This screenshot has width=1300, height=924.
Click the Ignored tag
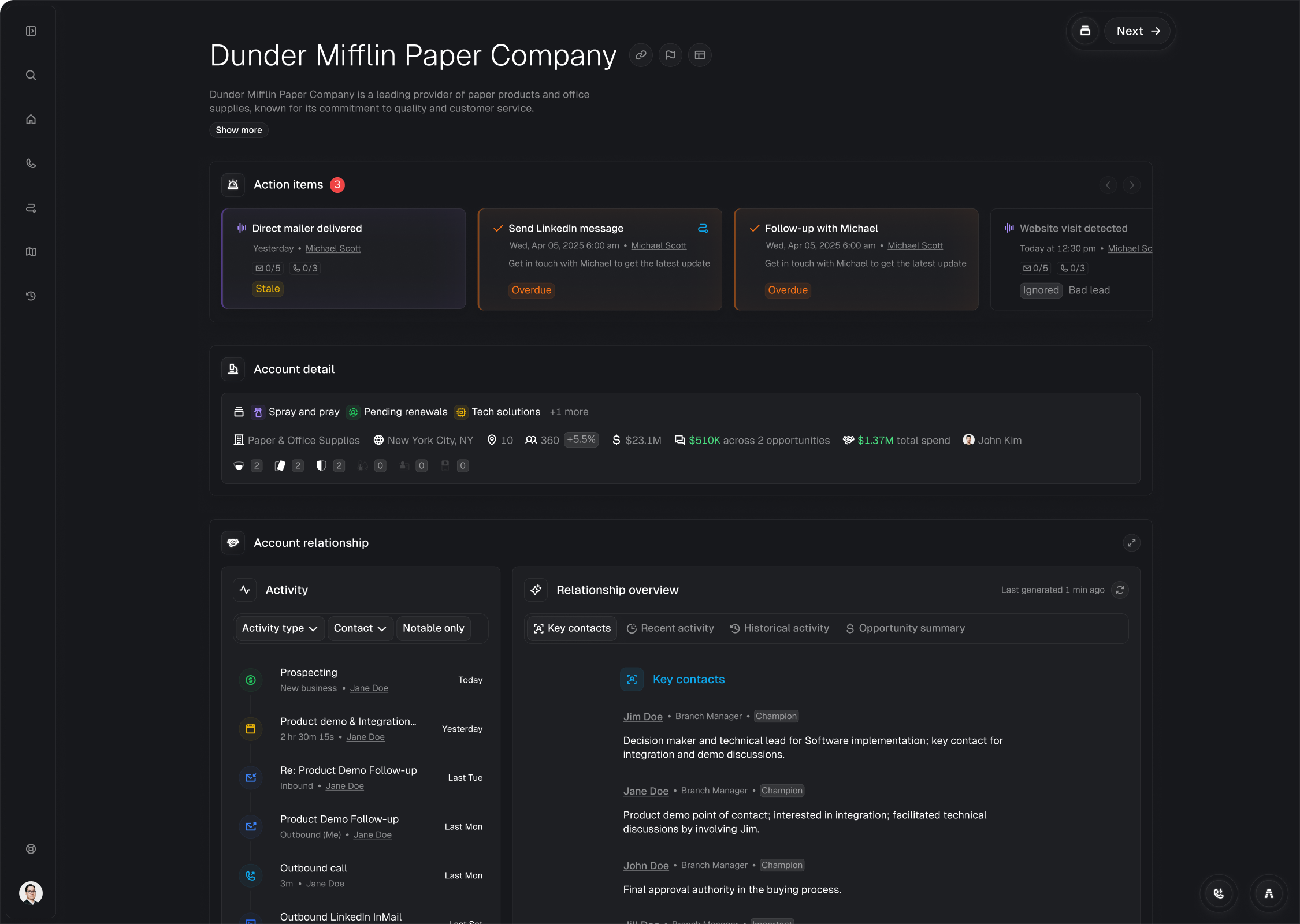click(1041, 290)
